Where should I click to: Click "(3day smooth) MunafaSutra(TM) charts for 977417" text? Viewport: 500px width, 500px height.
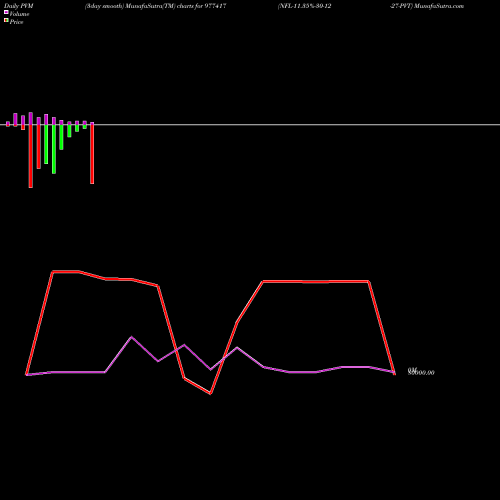(156, 6)
